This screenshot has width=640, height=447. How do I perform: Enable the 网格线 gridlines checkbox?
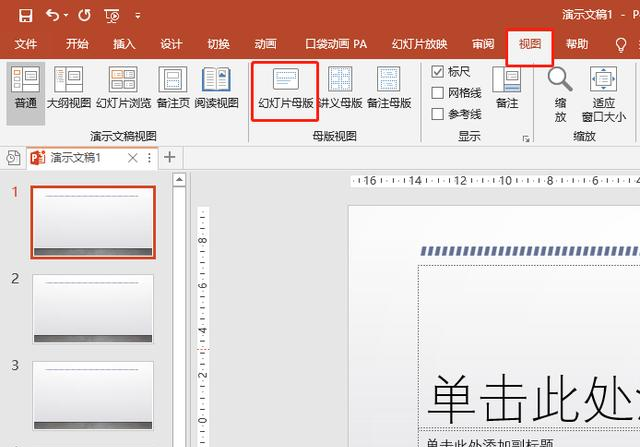(438, 93)
